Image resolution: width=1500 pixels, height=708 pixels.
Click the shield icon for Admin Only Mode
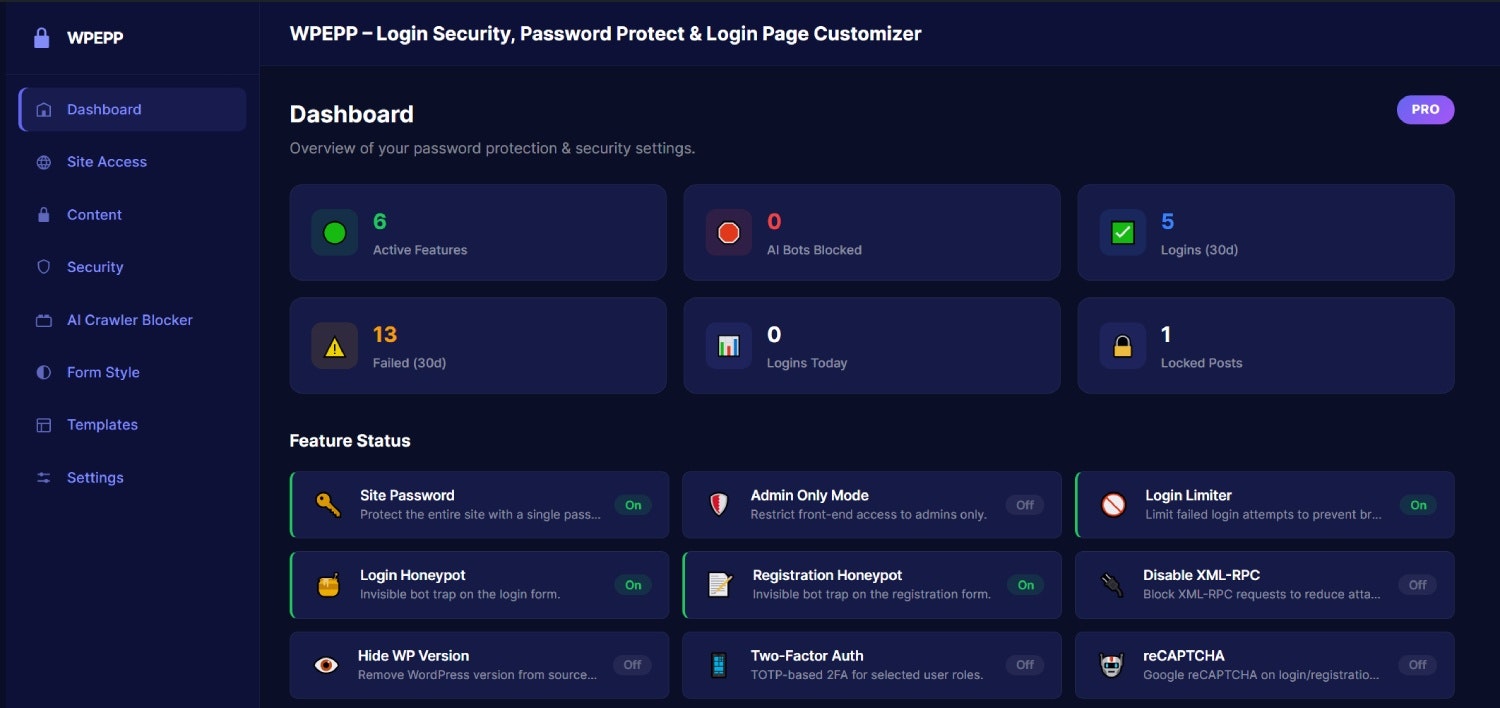click(718, 504)
